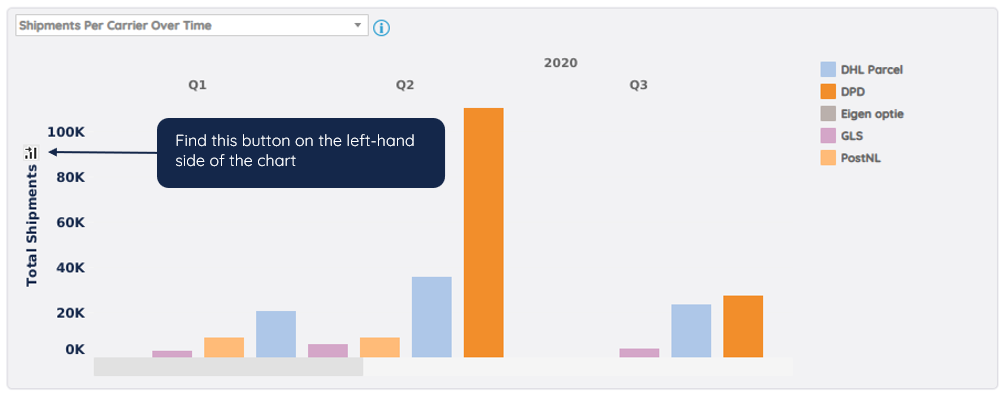Click the DPD legend orange swatch
Screen dimensions: 1004x395
click(828, 92)
